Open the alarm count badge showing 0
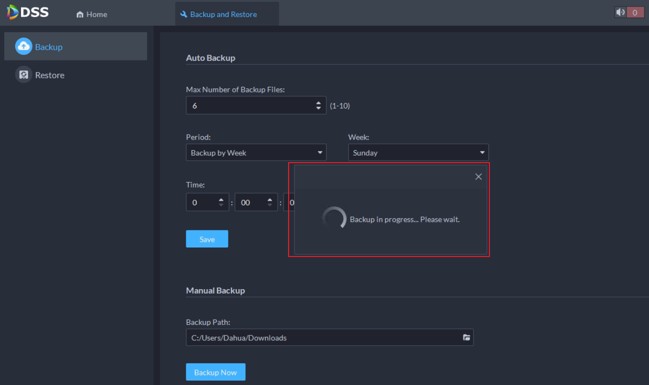The image size is (649, 385). tap(635, 12)
